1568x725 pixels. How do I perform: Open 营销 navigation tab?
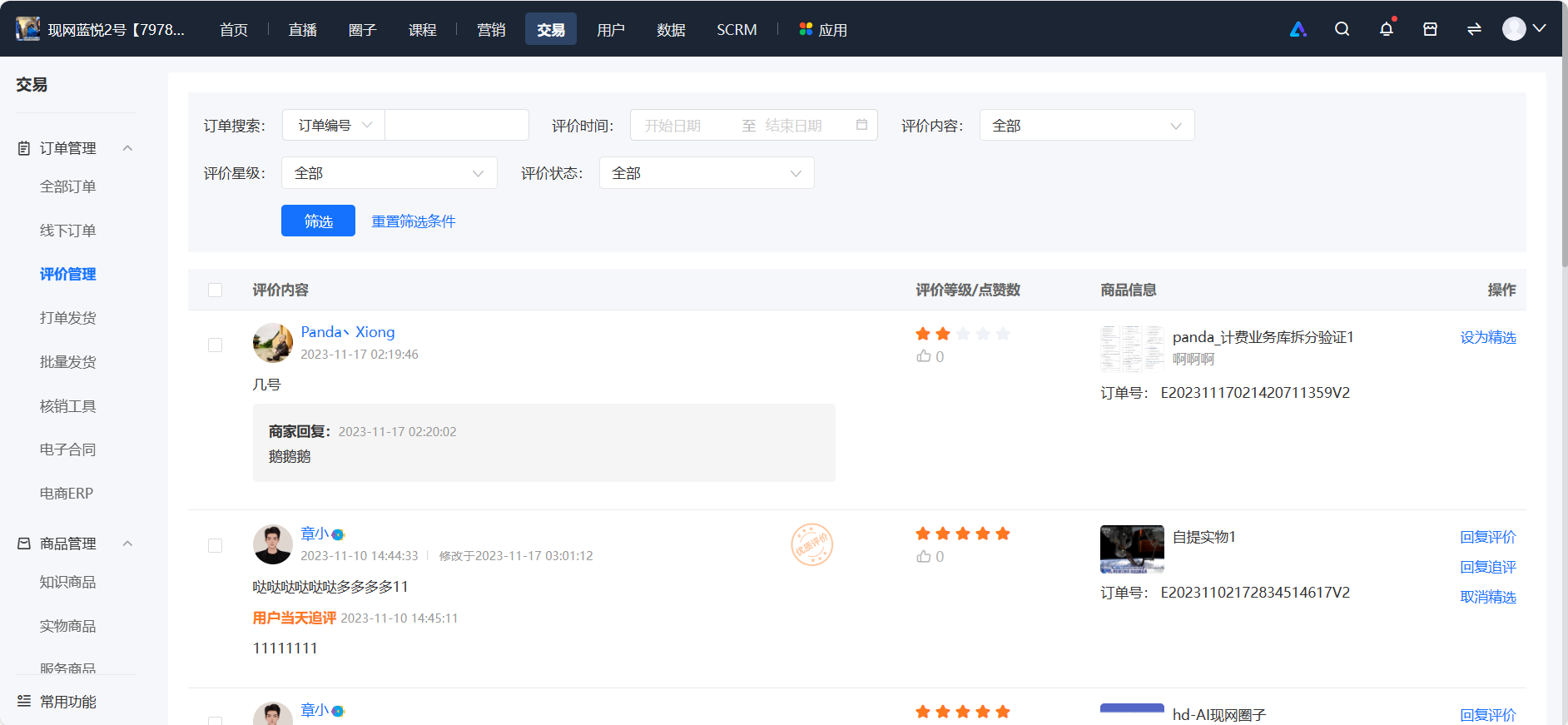[x=491, y=29]
